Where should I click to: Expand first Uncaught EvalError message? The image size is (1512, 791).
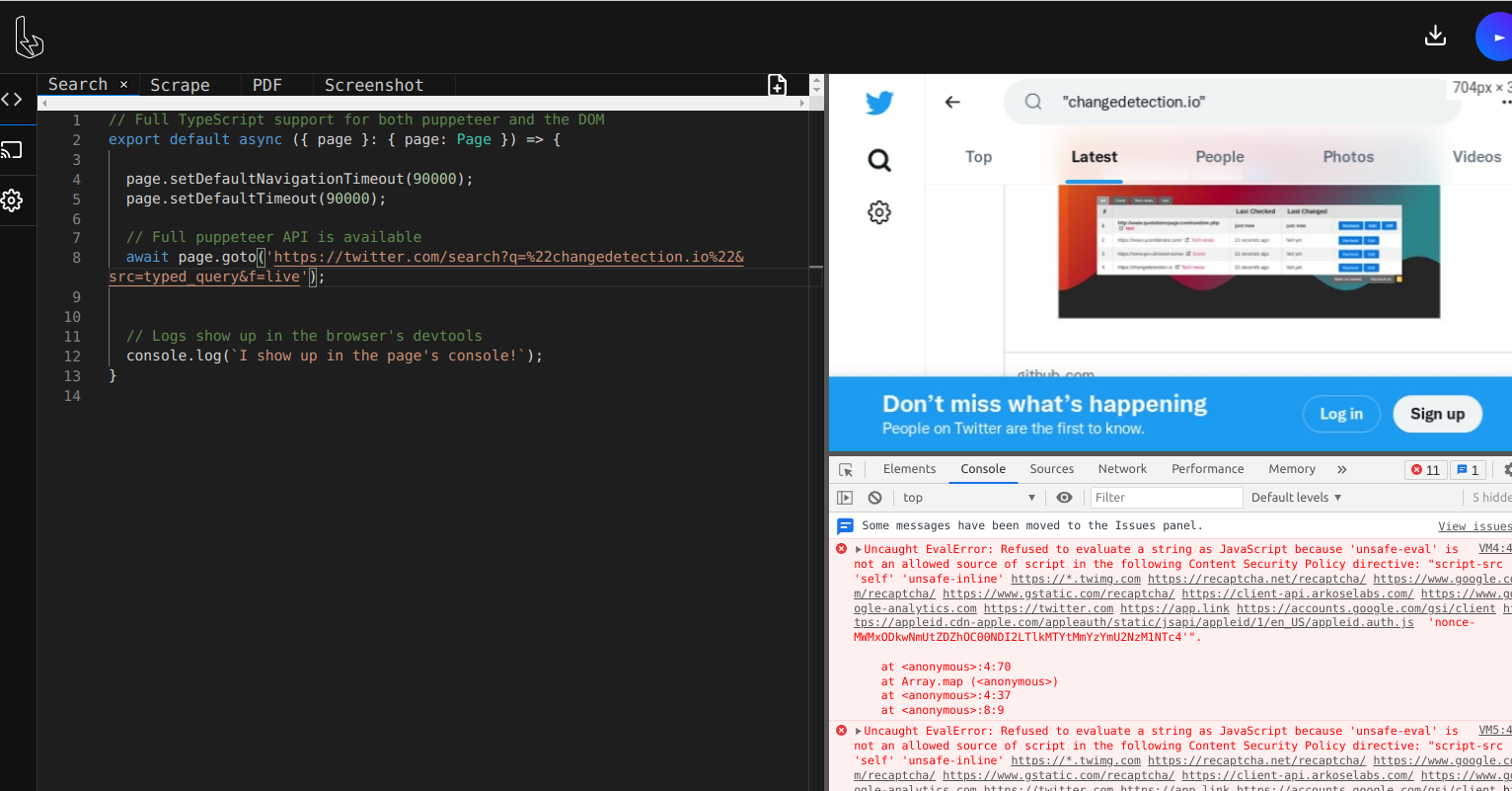tap(859, 550)
